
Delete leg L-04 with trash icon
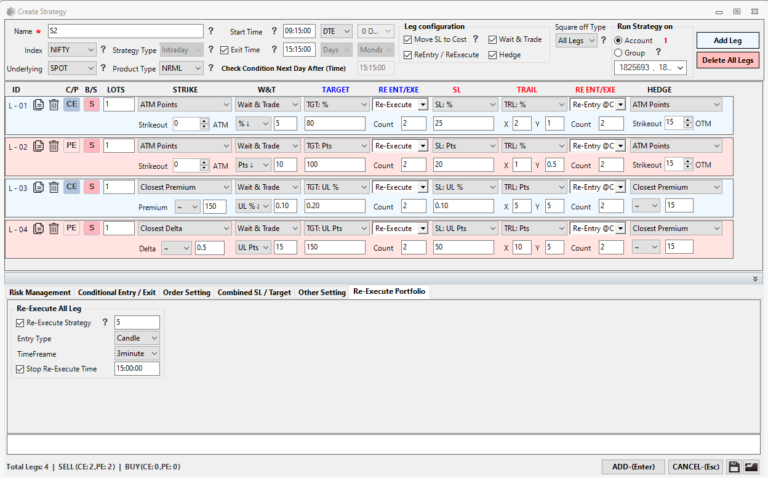(x=53, y=228)
